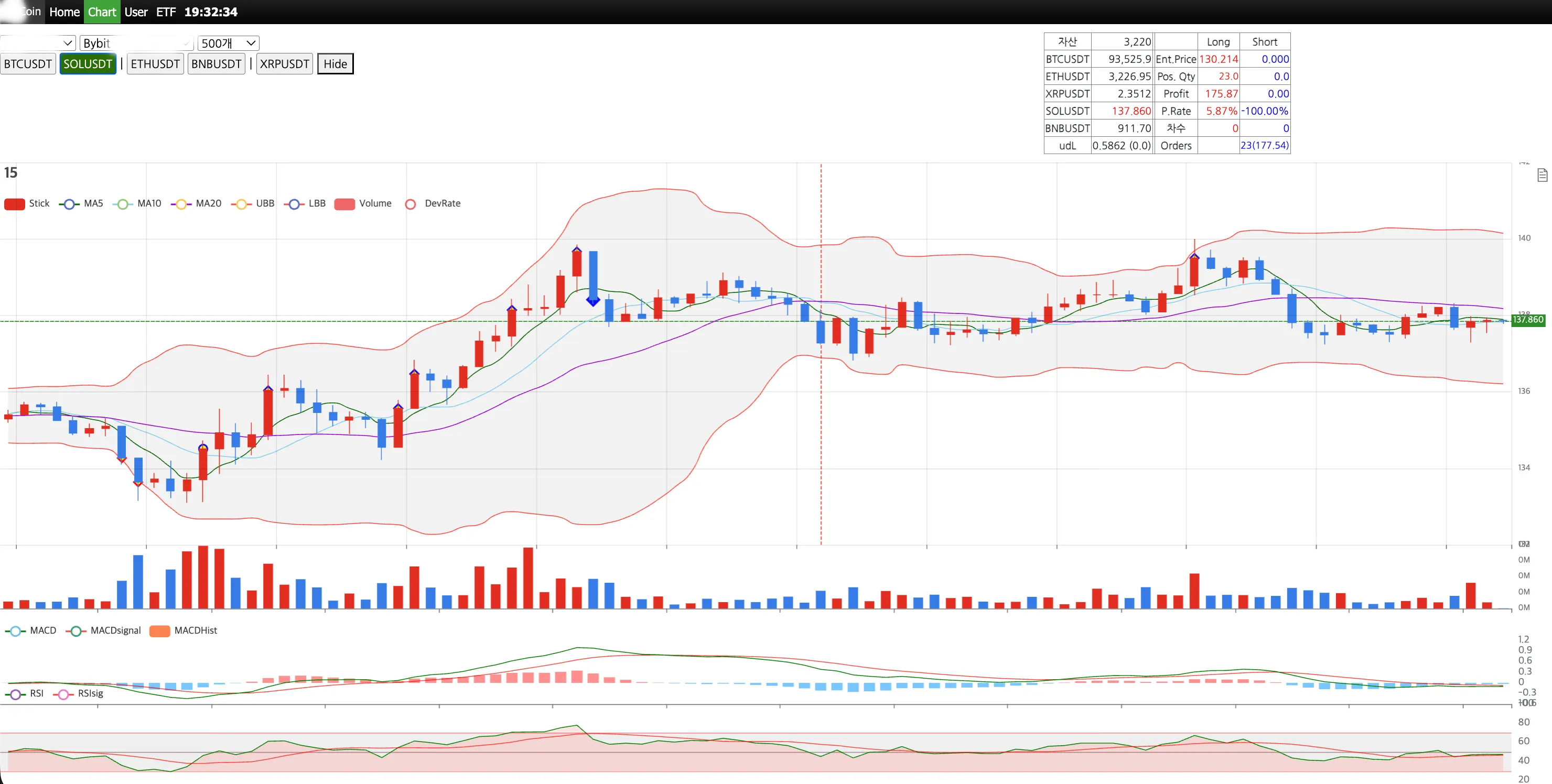Click the Short column header
The image size is (1552, 784).
coord(1265,41)
